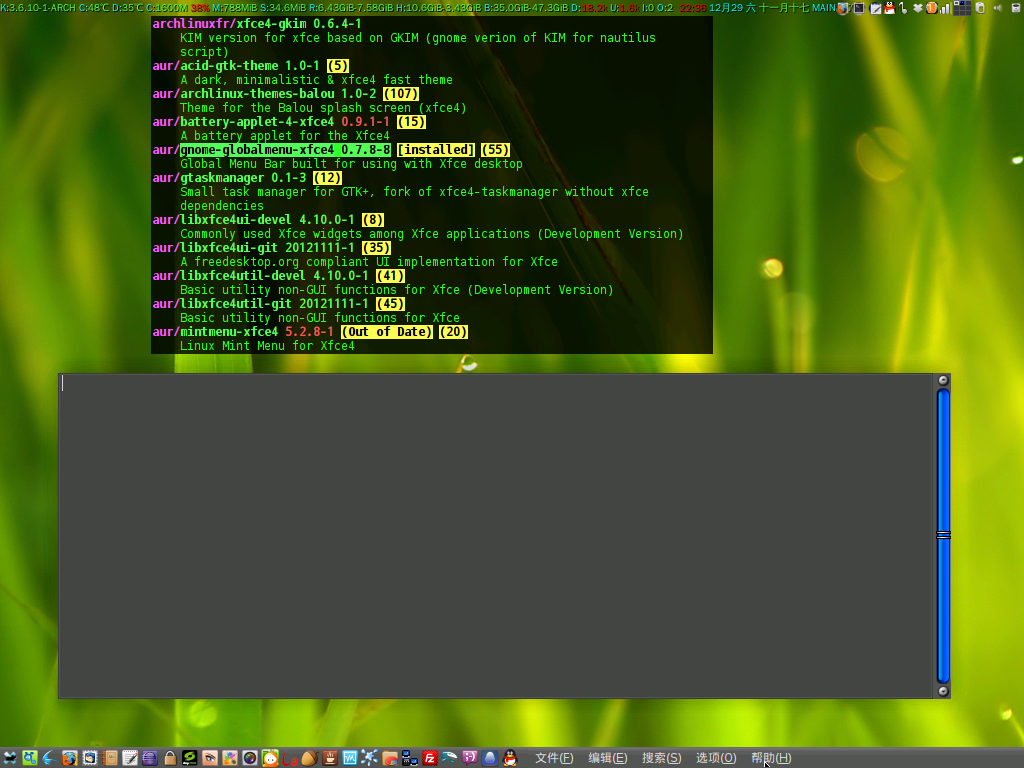Click the orange number-one tray icon

932,8
